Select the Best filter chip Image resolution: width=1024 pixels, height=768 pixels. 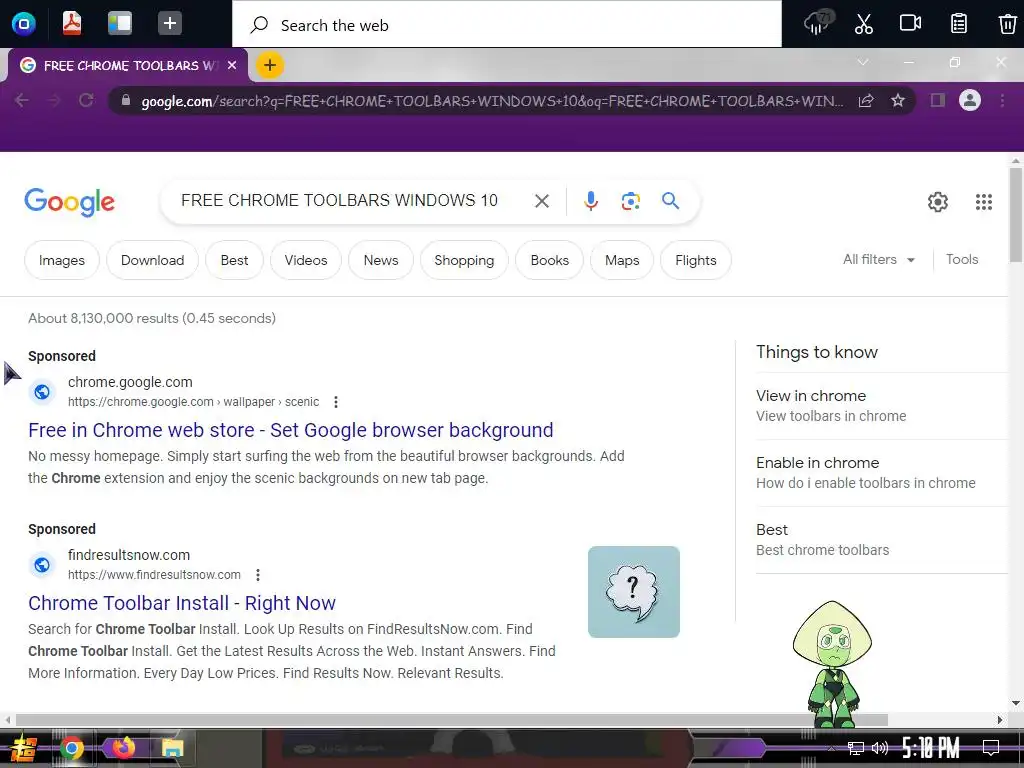point(234,260)
